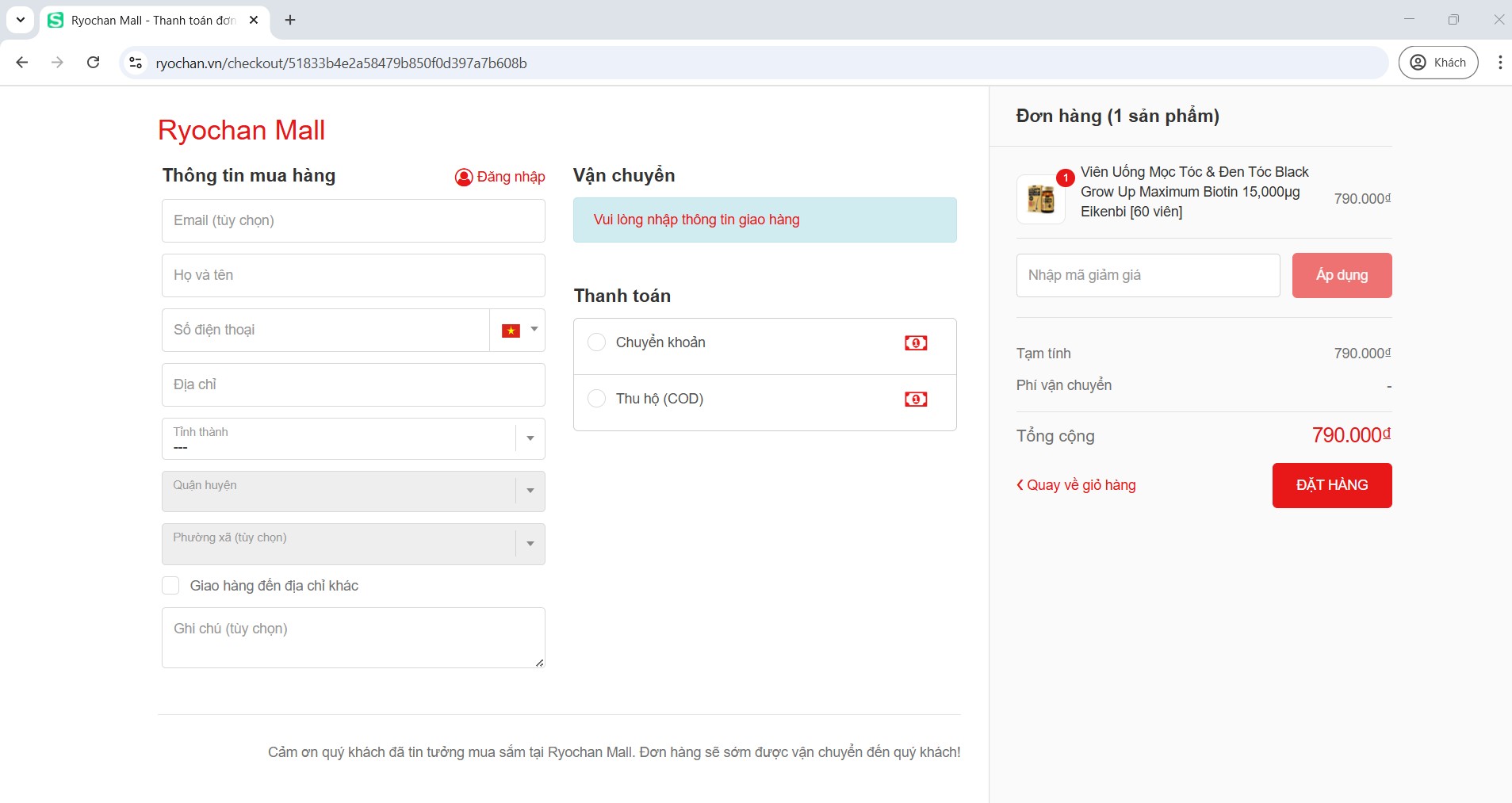Open the tab search dropdown arrow
This screenshot has height=803, width=1512.
21,20
